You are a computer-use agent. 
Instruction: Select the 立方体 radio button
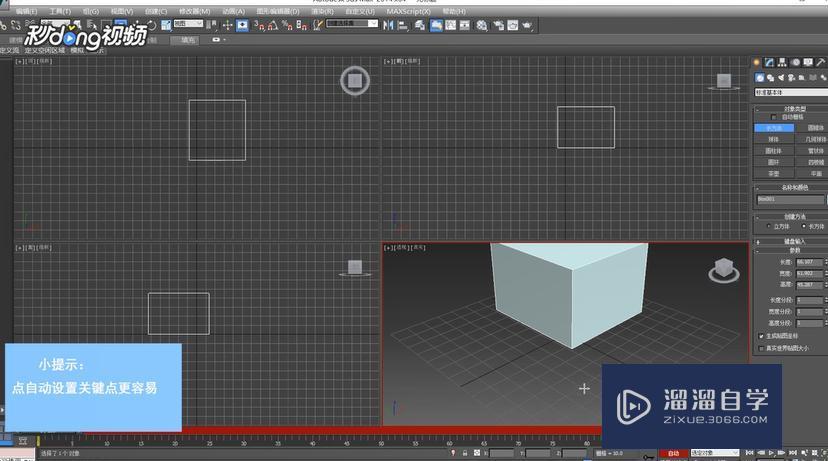pos(769,226)
